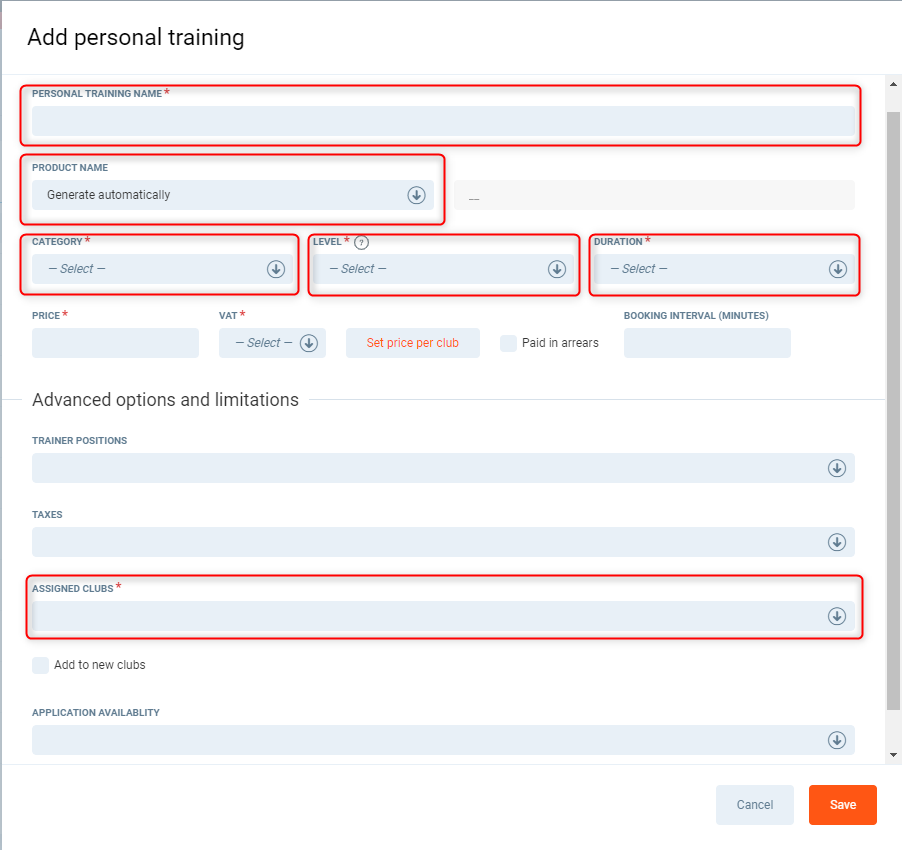Screen dimensions: 902x850
Task: Click the Duration field arrow icon
Action: coord(838,269)
